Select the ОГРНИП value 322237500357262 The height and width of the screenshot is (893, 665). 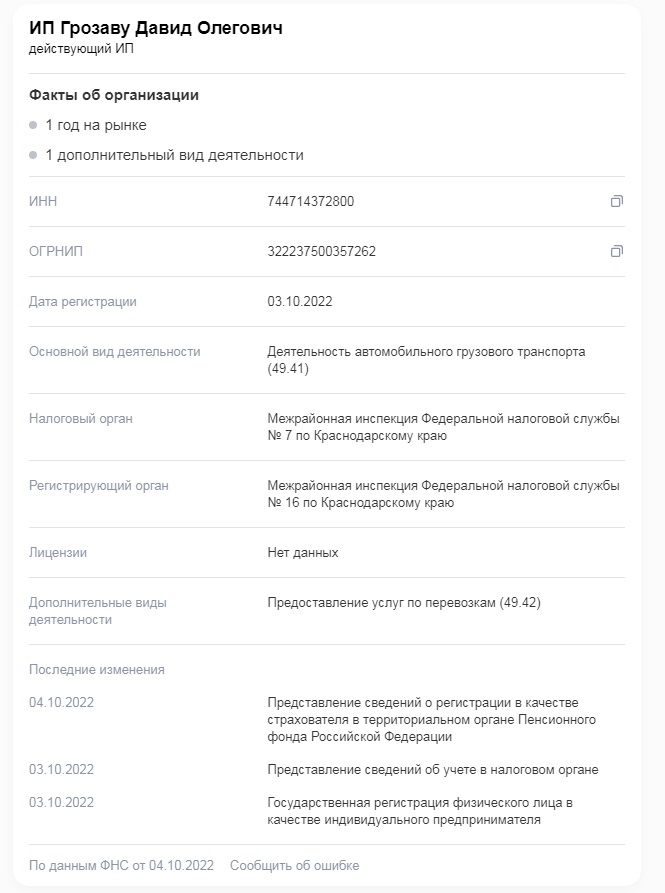click(322, 251)
